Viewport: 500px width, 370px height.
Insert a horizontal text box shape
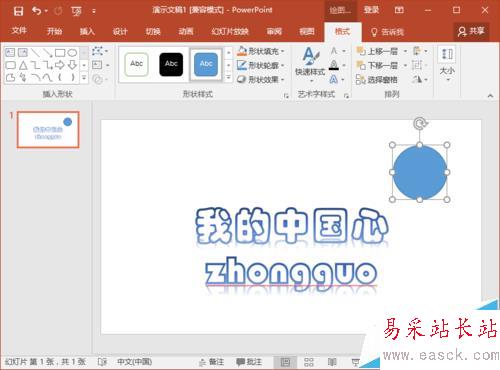(10, 52)
